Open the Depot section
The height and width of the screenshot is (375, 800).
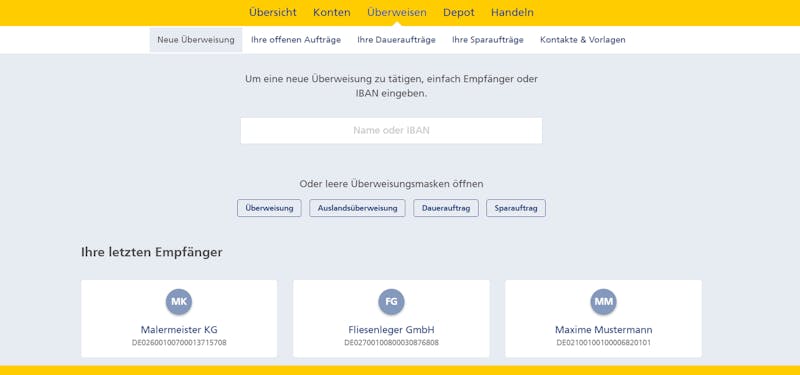(x=458, y=12)
